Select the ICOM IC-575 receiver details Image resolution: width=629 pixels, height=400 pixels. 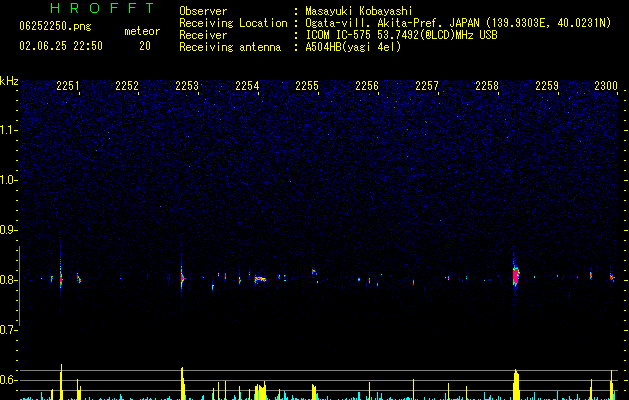coord(401,35)
